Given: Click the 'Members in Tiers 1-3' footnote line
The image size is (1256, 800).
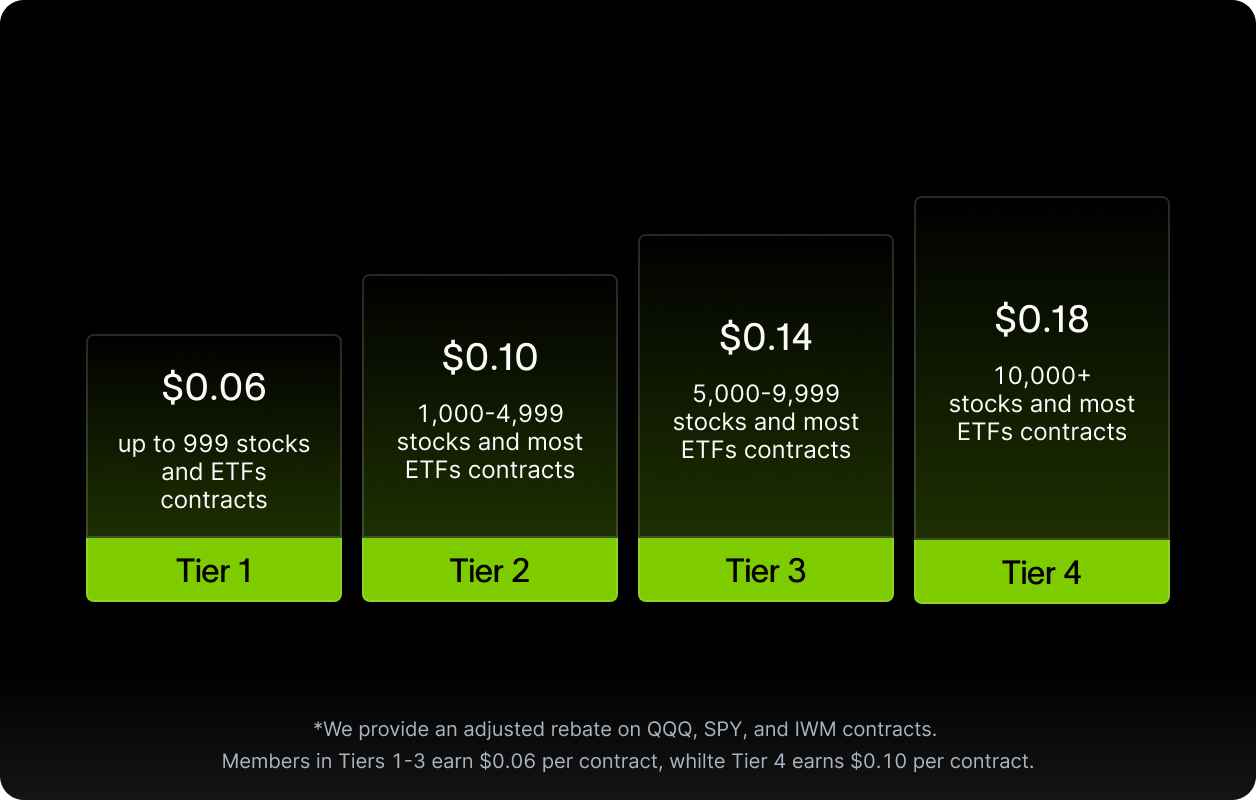Looking at the screenshot, I should tap(628, 761).
